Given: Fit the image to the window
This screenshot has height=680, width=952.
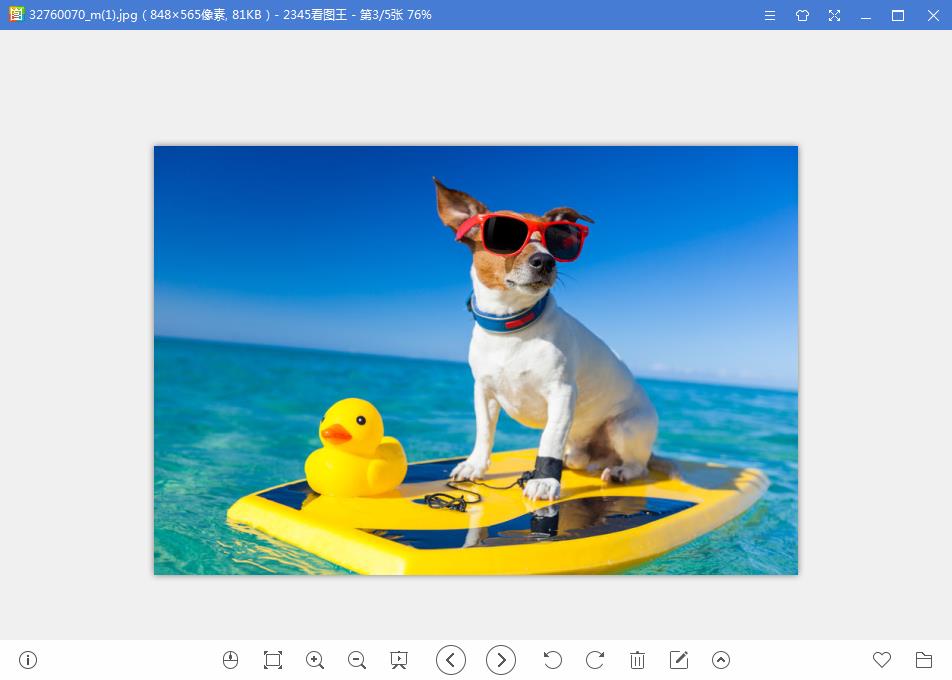Looking at the screenshot, I should (x=272, y=660).
